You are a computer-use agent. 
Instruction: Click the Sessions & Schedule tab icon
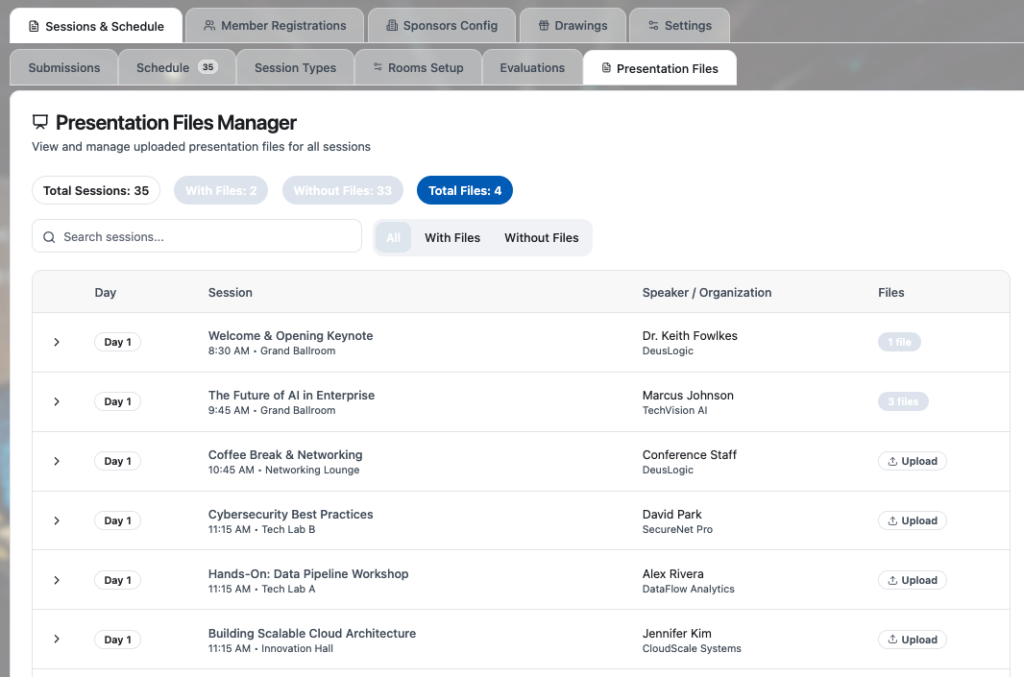[34, 26]
